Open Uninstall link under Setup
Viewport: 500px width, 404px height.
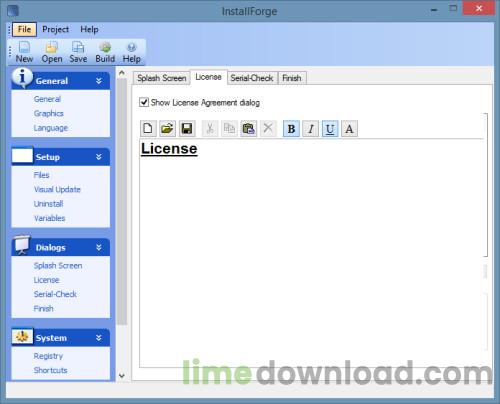[48, 204]
